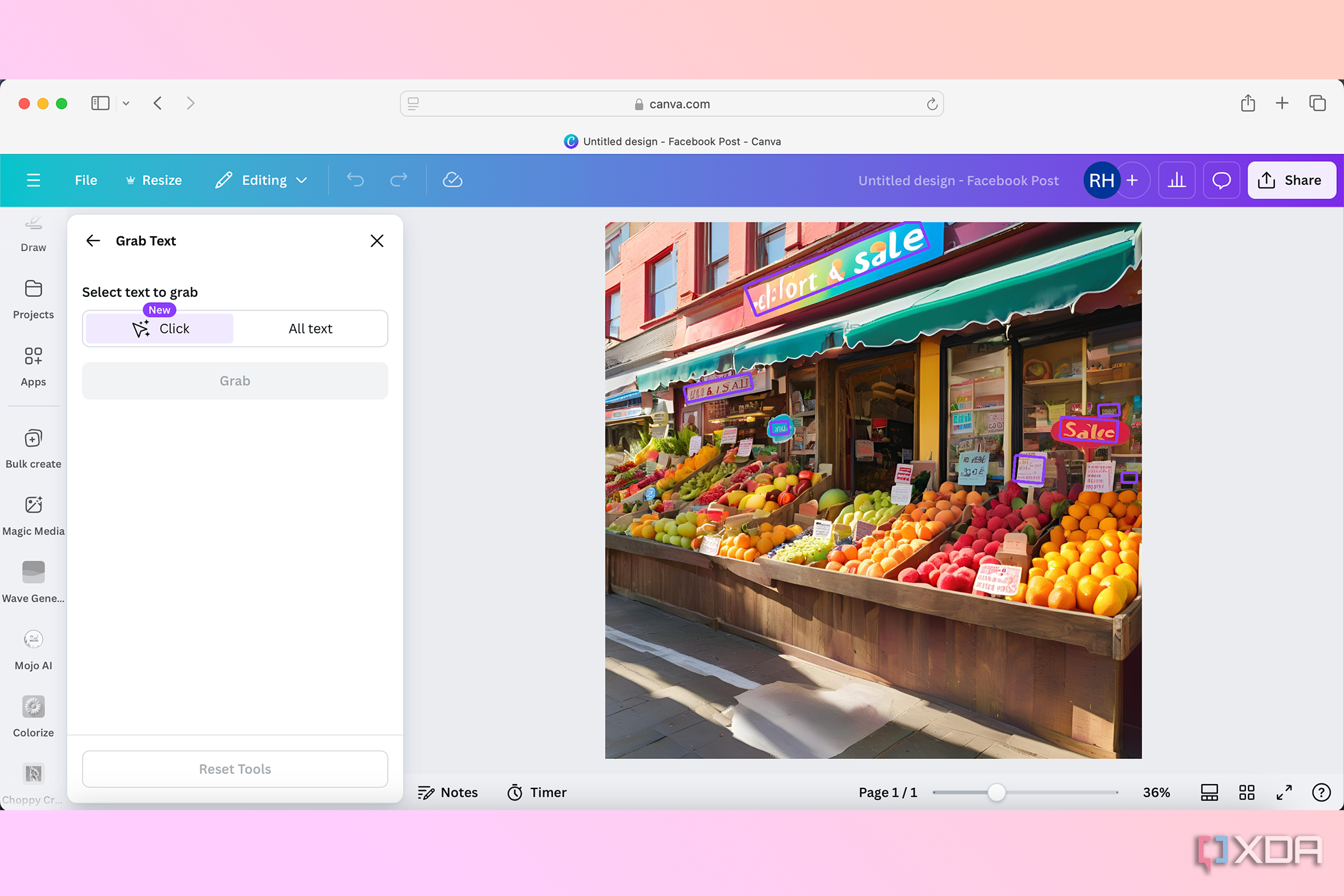Select the highlighted pink Sale sign text

[1089, 430]
